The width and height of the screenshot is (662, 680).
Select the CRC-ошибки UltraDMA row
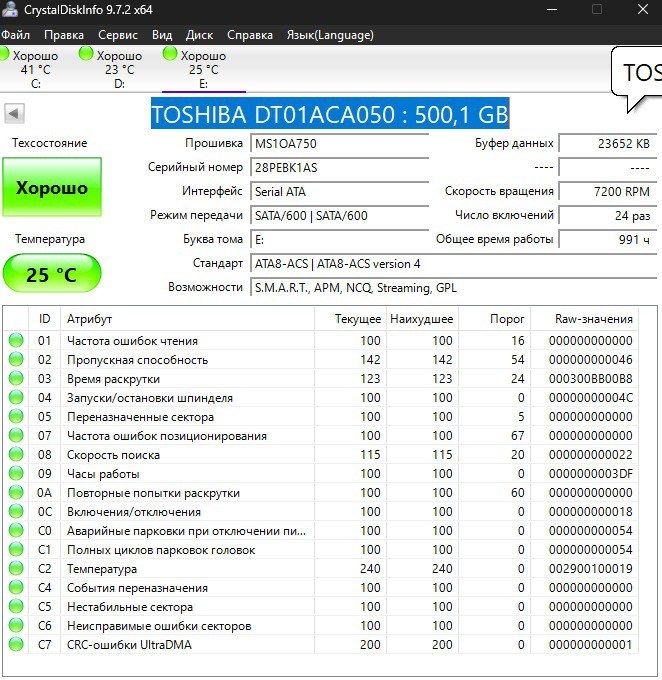(x=321, y=644)
